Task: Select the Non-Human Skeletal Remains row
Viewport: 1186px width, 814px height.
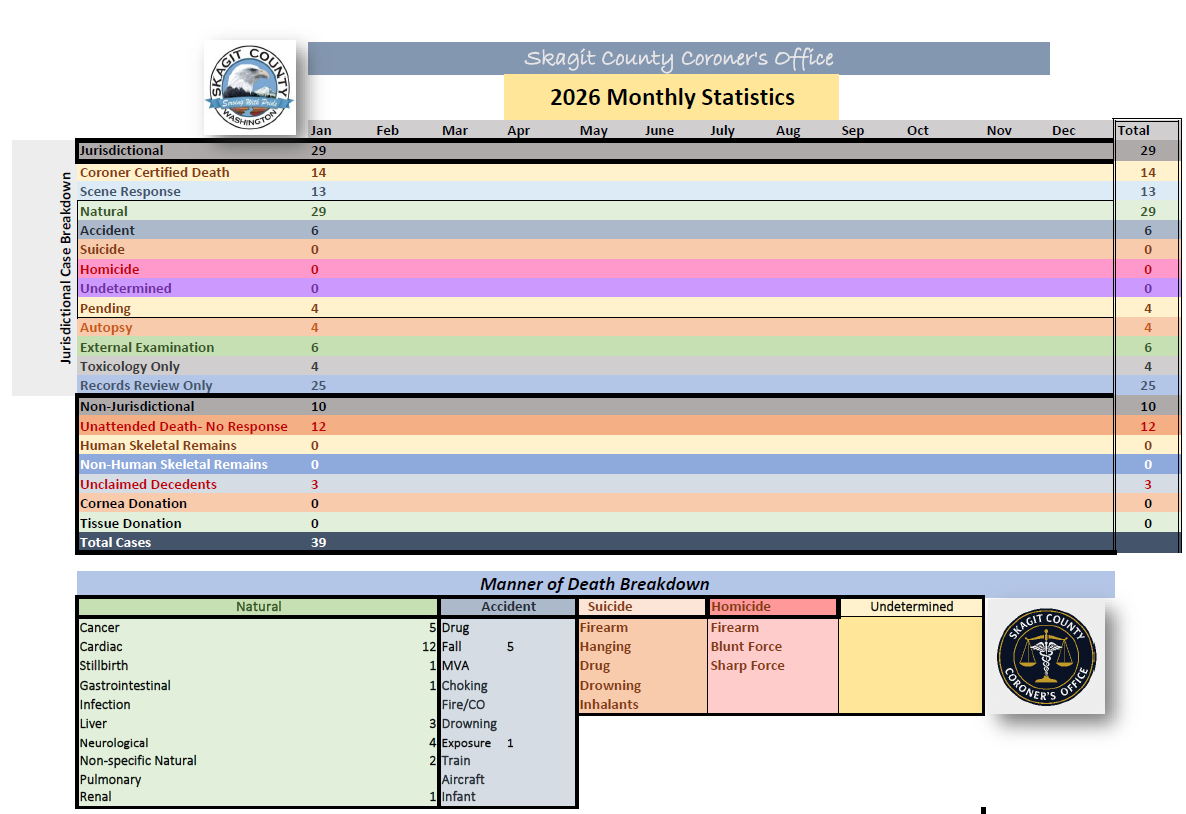Action: 174,464
